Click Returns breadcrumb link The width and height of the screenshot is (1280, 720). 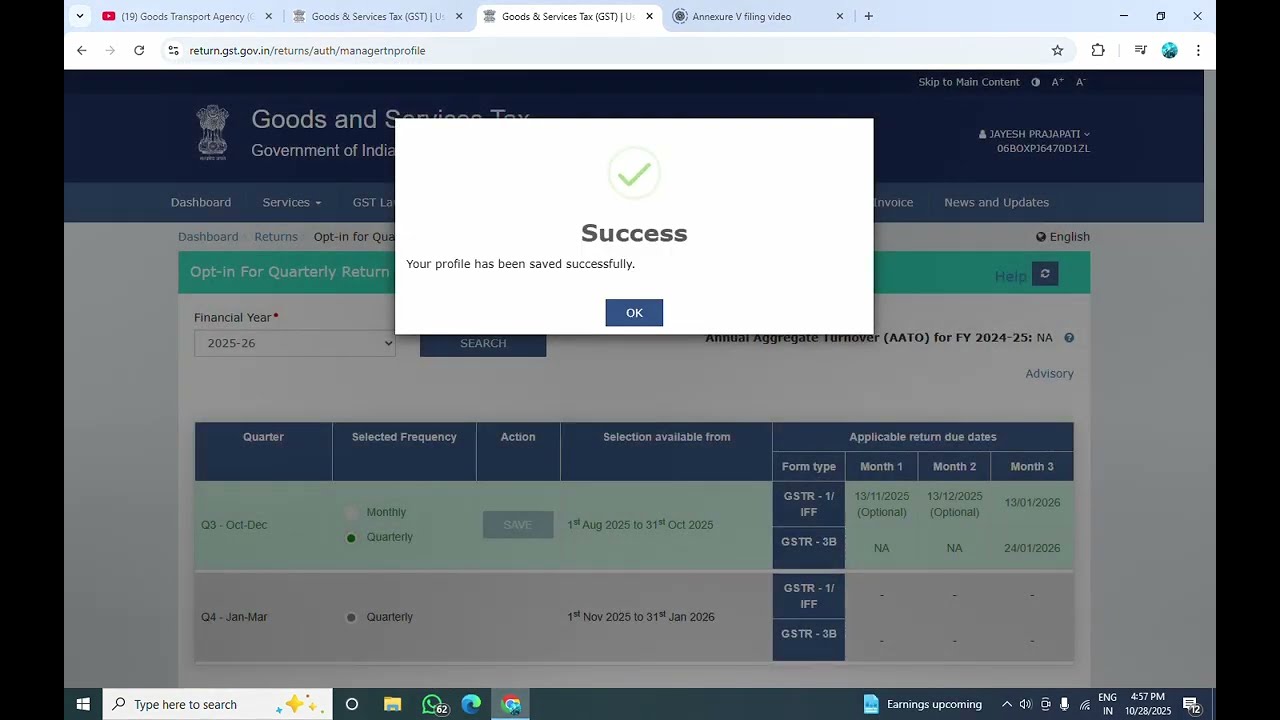pyautogui.click(x=276, y=237)
